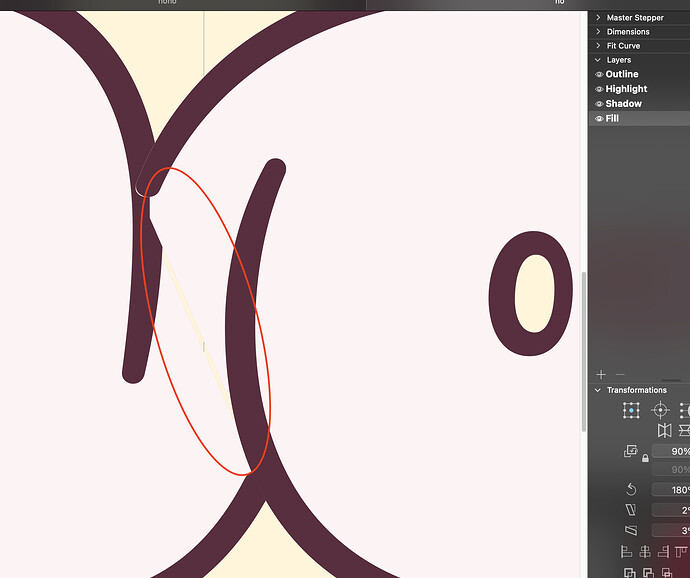Screen dimensions: 690x578
Task: Add a new layer with plus button
Action: point(601,375)
